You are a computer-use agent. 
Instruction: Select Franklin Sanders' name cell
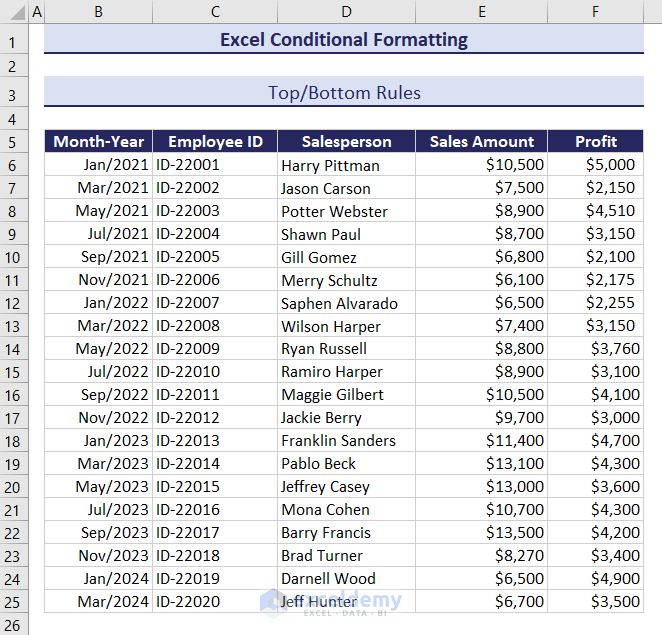pos(346,441)
